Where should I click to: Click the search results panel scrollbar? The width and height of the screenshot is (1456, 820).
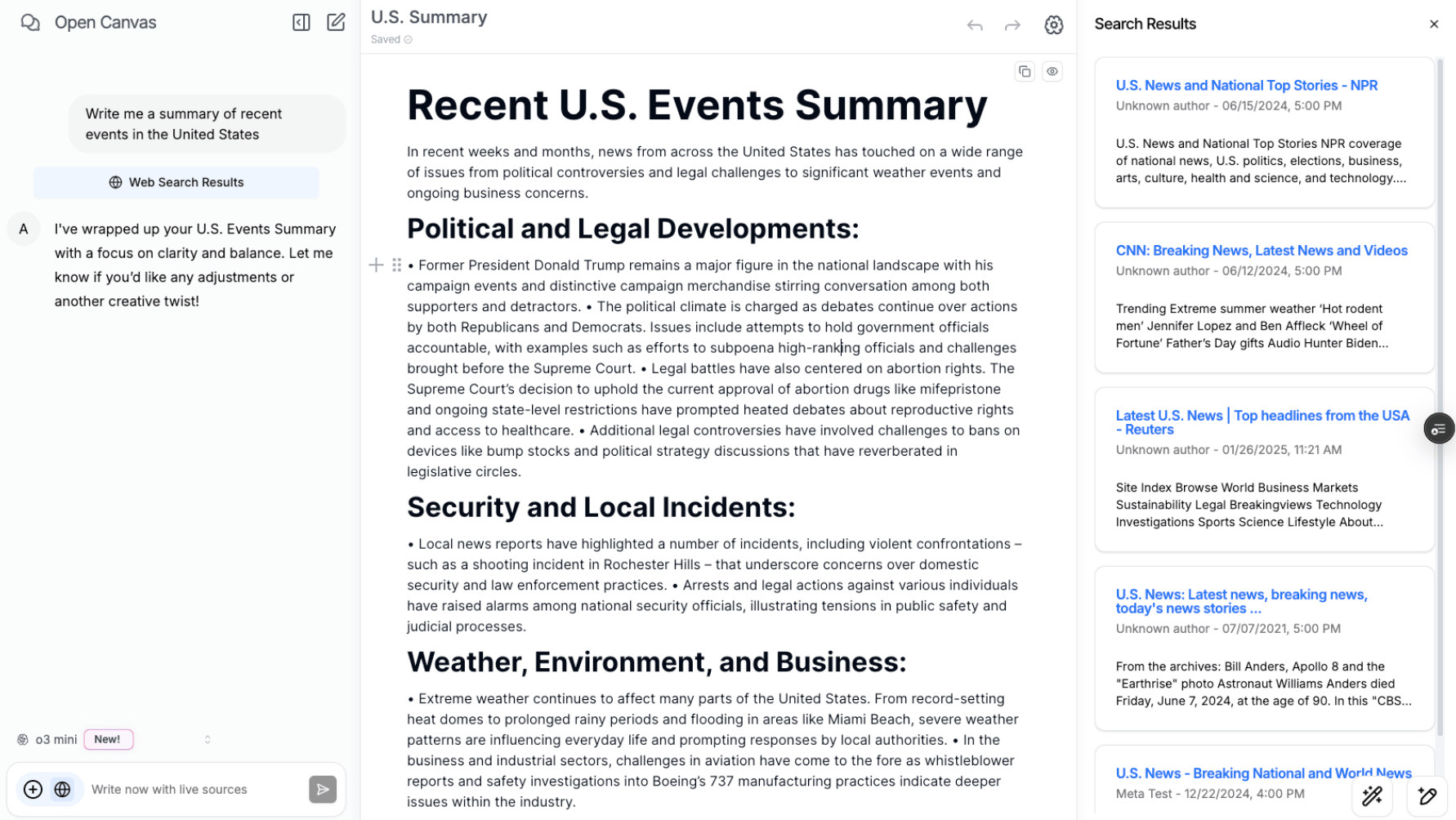(1440, 396)
